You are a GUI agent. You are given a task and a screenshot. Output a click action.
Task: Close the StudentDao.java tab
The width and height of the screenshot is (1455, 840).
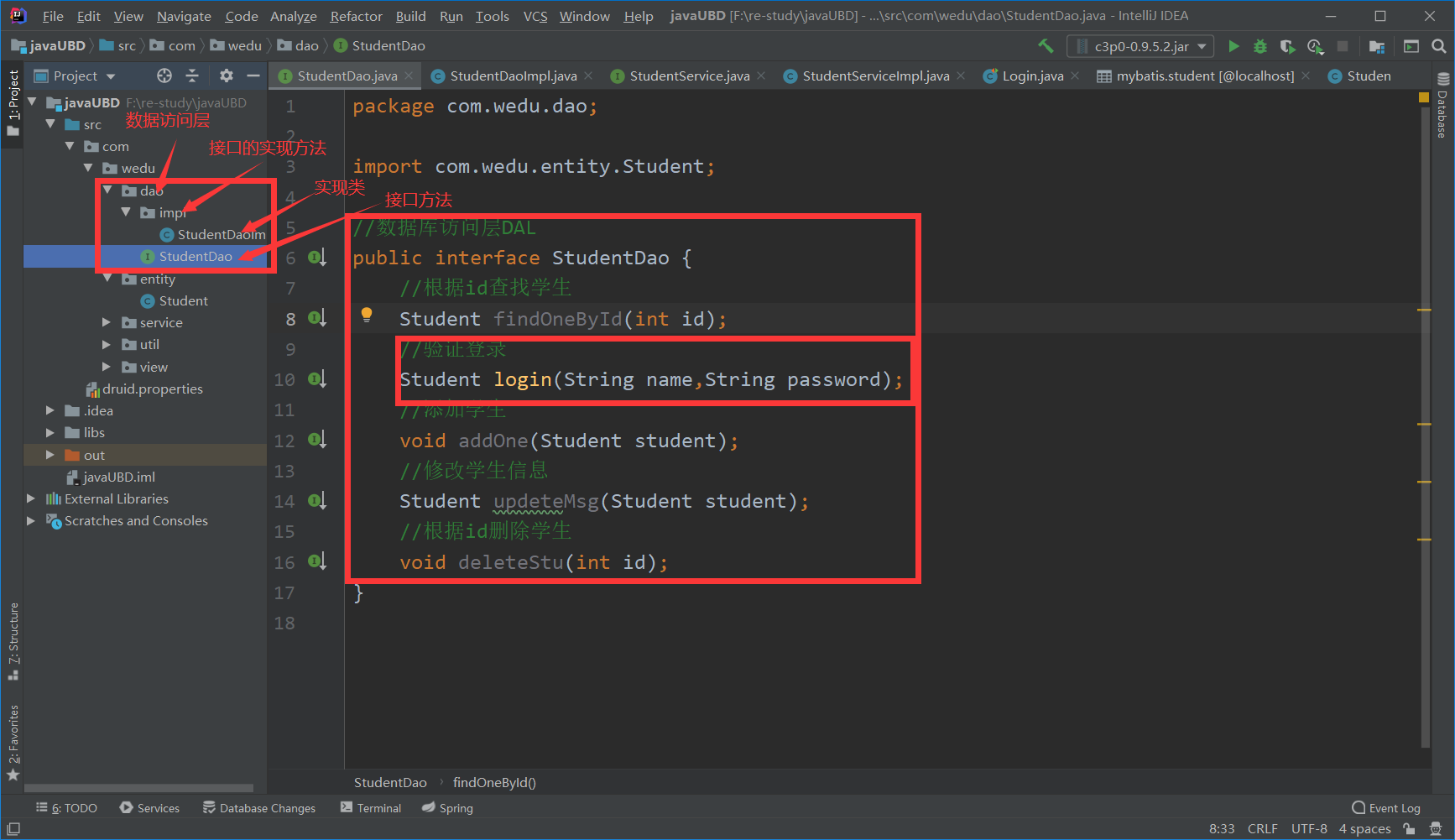(409, 76)
